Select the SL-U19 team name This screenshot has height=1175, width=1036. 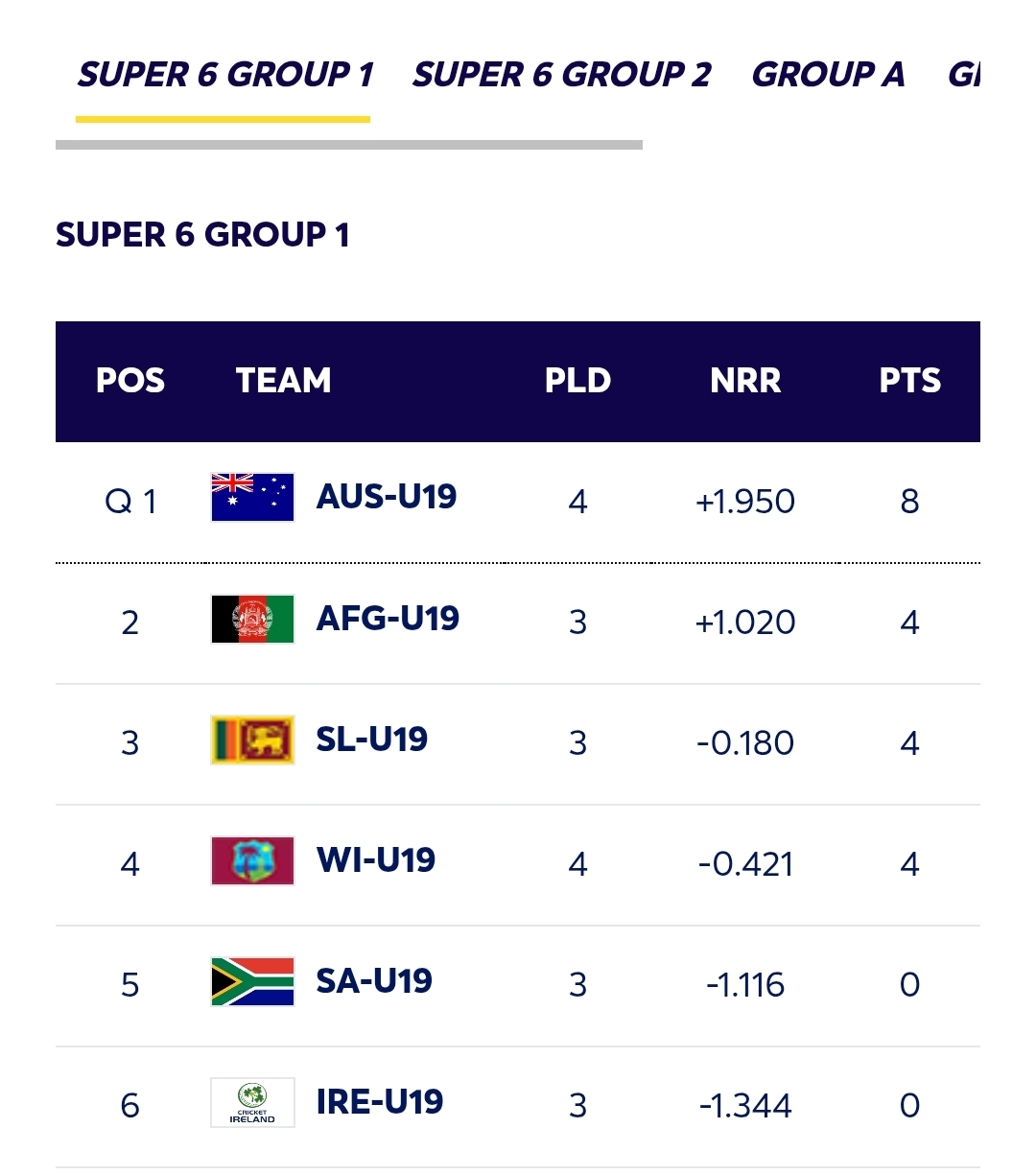(372, 740)
